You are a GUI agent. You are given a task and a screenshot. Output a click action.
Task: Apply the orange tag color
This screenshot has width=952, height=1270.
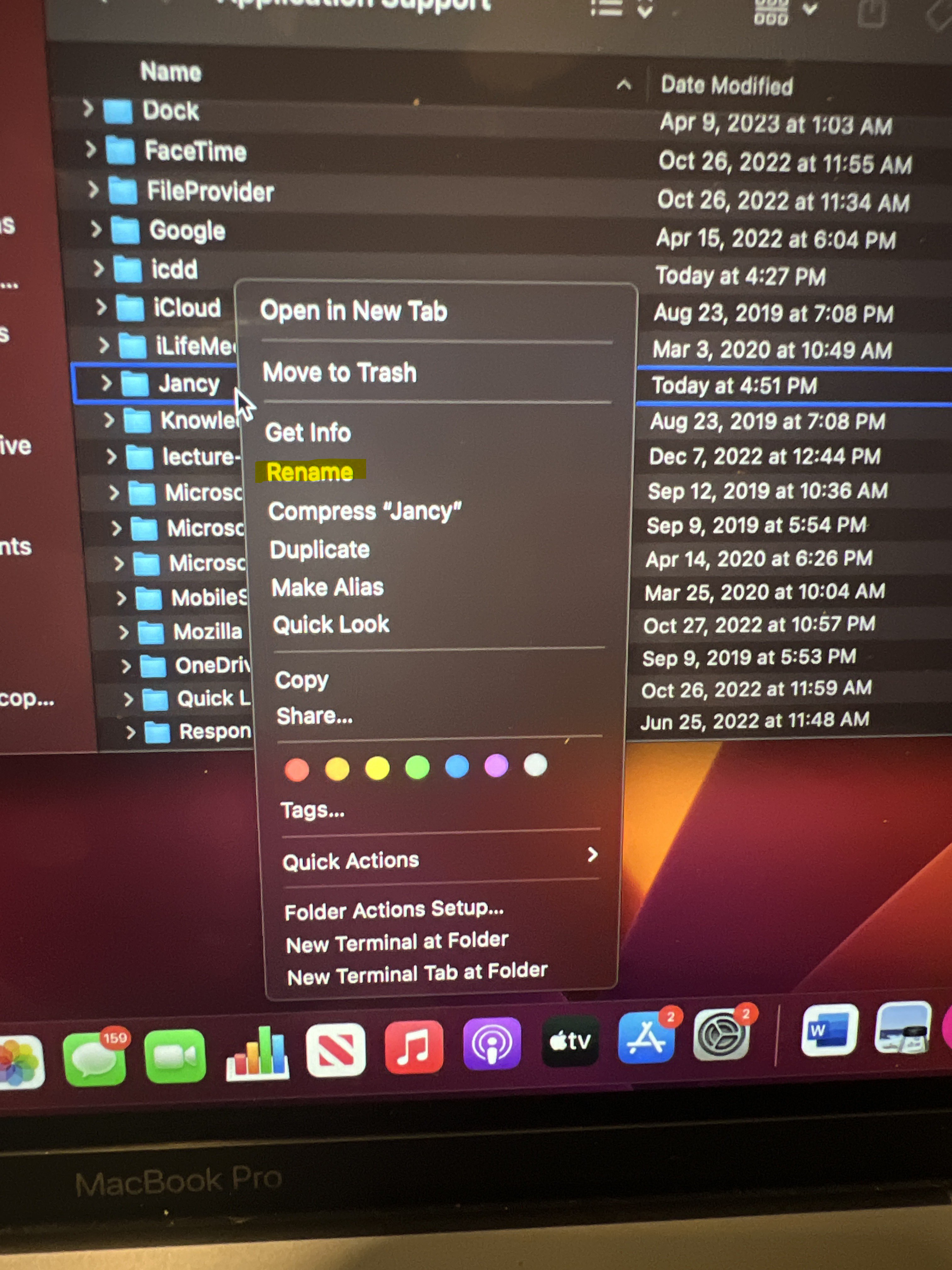337,769
